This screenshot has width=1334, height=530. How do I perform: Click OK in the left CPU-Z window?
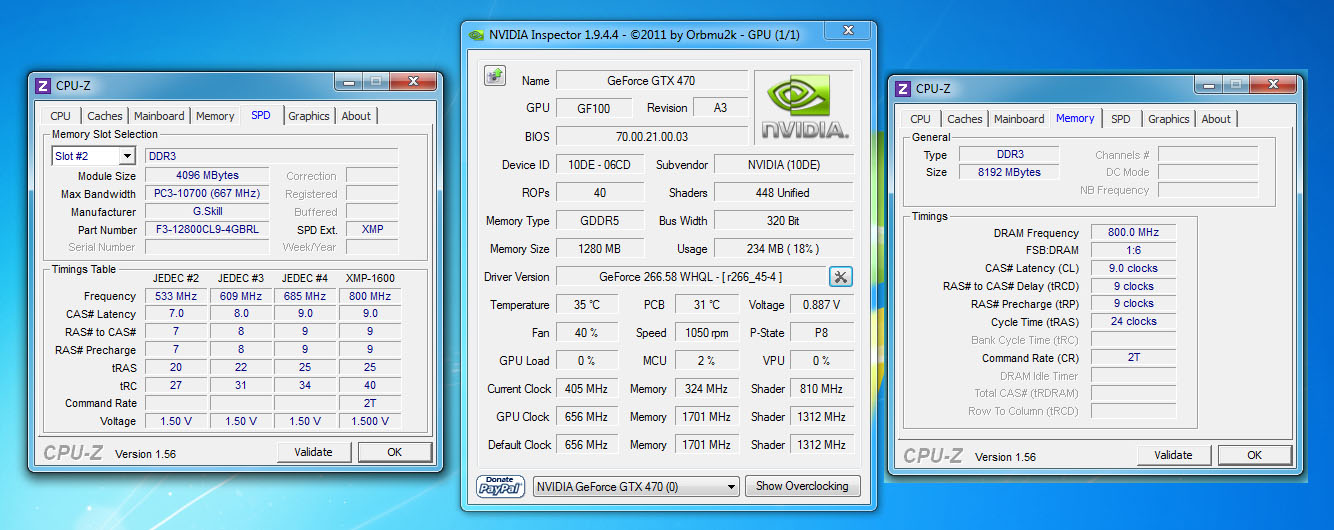[394, 452]
